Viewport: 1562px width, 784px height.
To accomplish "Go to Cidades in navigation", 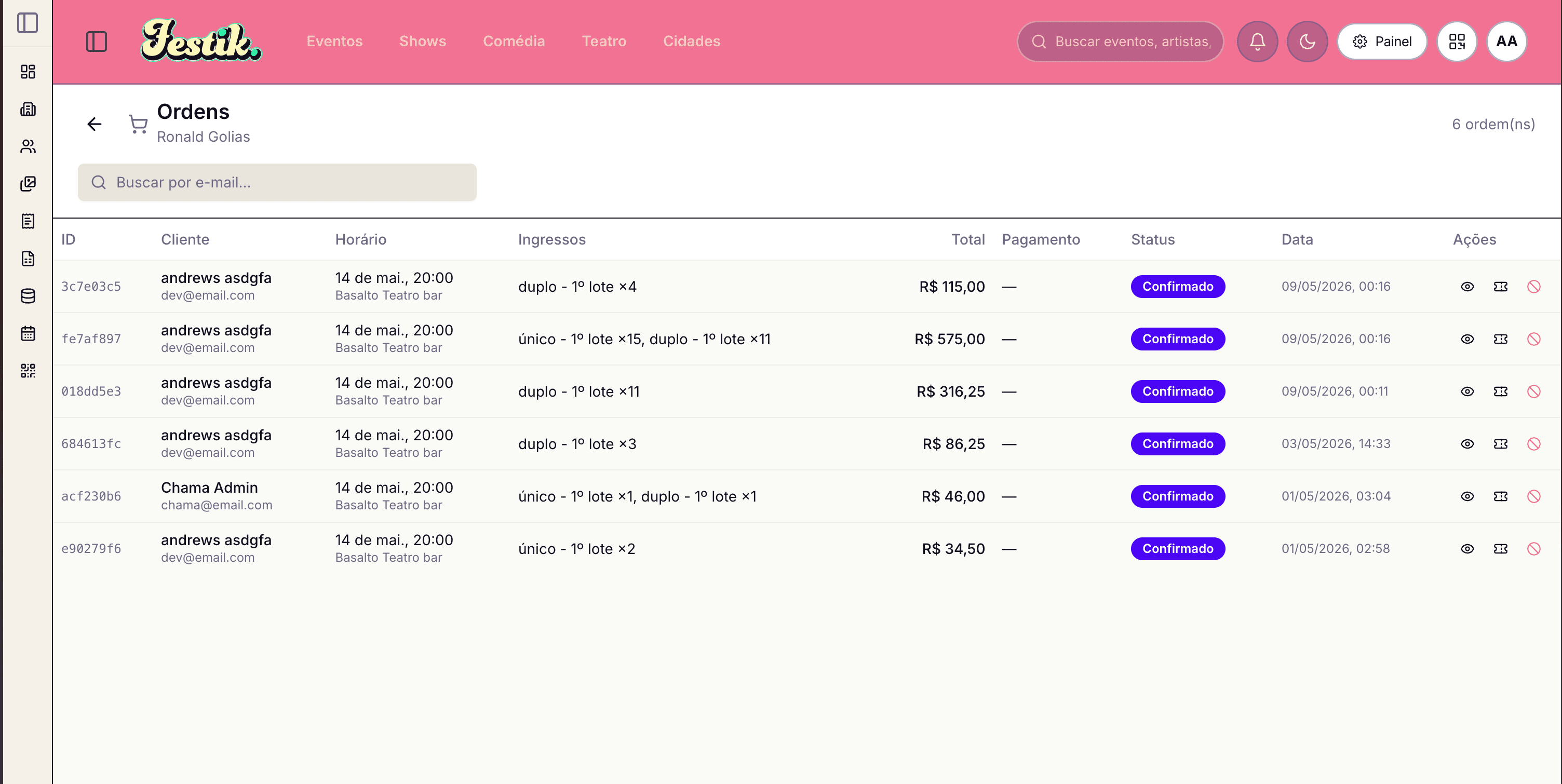I will pyautogui.click(x=691, y=41).
